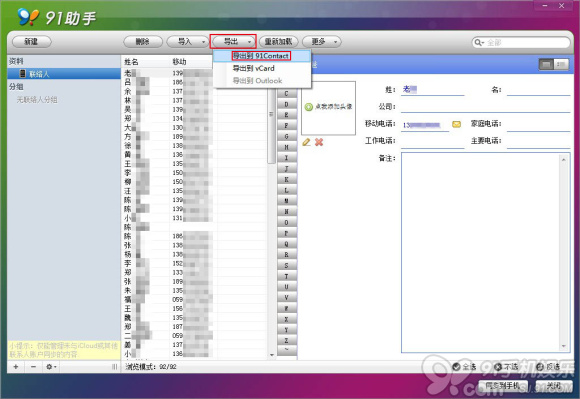Click the 点击添加头像 add avatar icon
The image size is (580, 399).
pyautogui.click(x=308, y=107)
